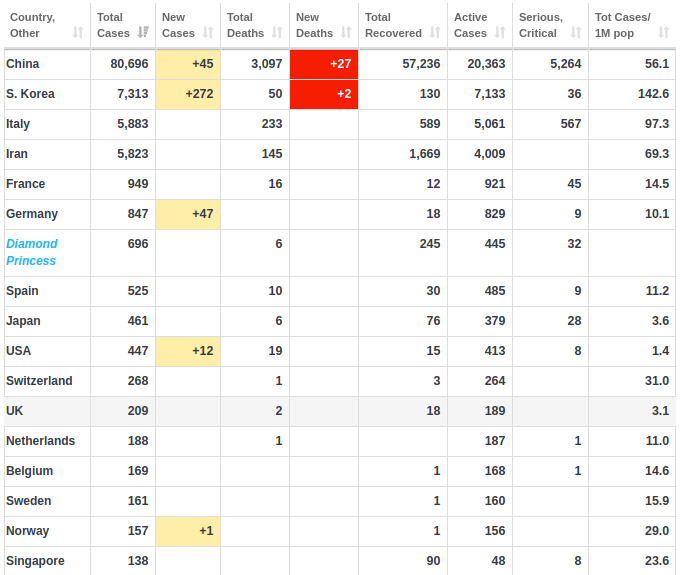The image size is (681, 575).
Task: Sort by Serious, Critical column icon
Action: coord(576,33)
